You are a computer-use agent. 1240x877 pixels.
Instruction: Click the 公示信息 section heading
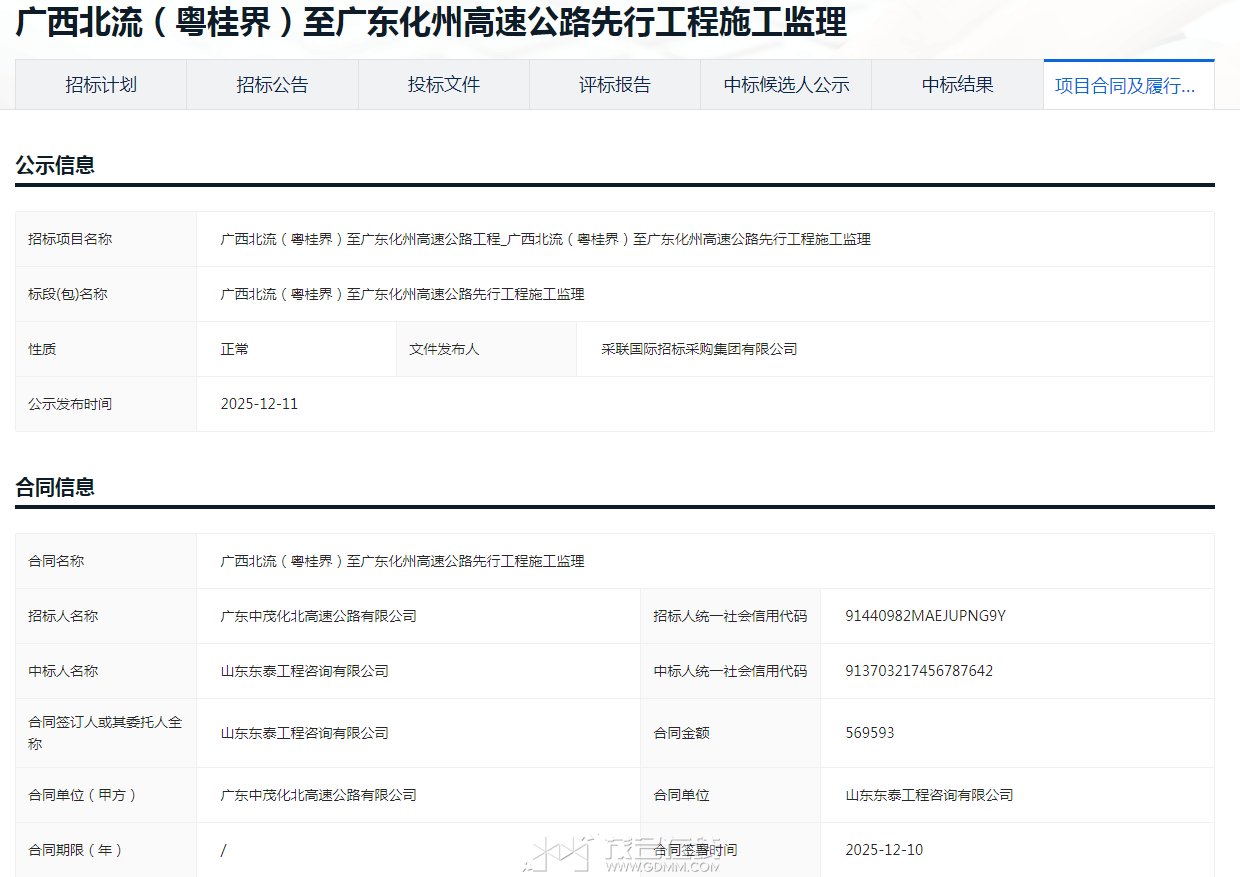click(x=55, y=166)
